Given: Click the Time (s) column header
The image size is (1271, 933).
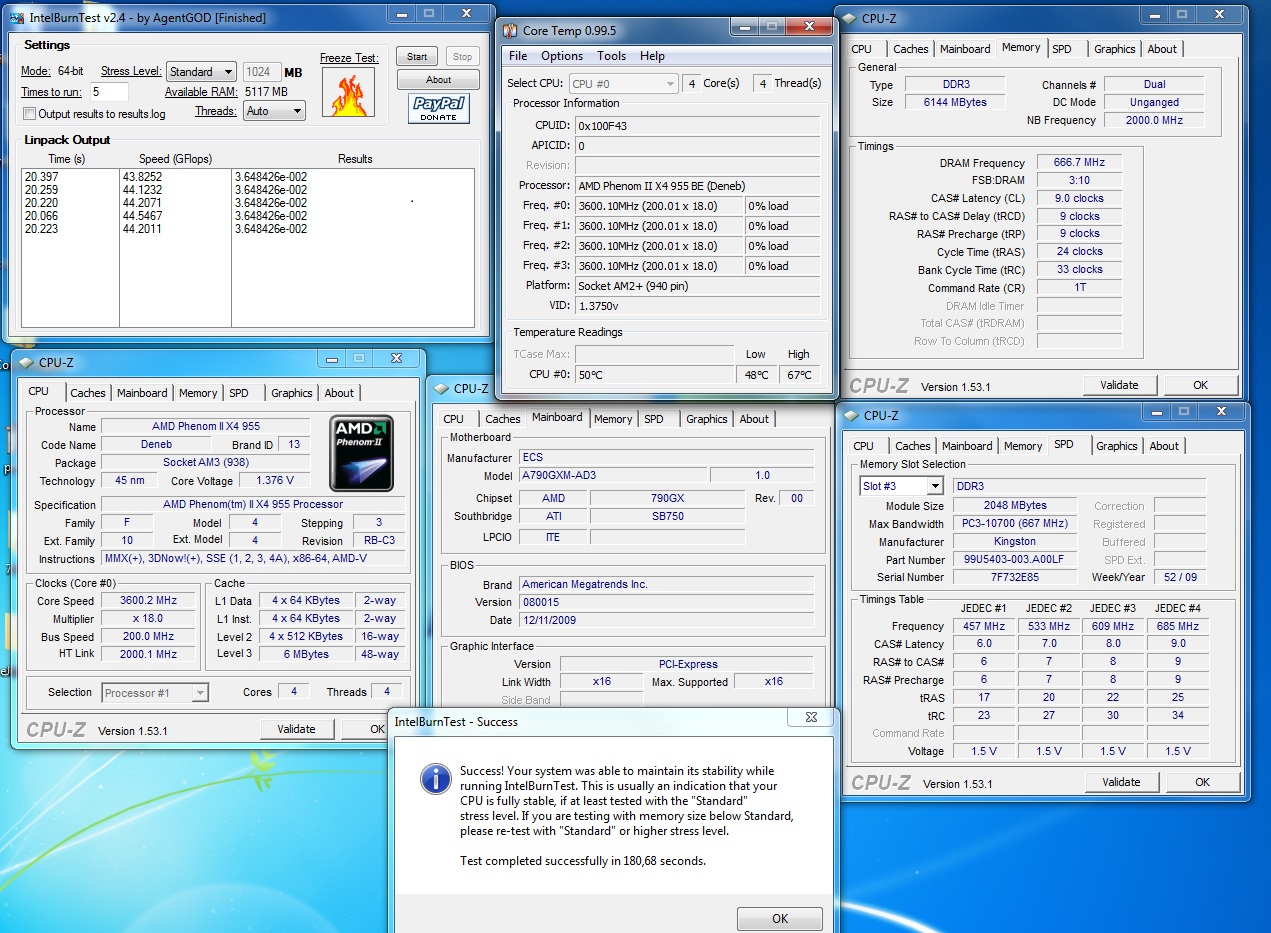Looking at the screenshot, I should pyautogui.click(x=67, y=159).
